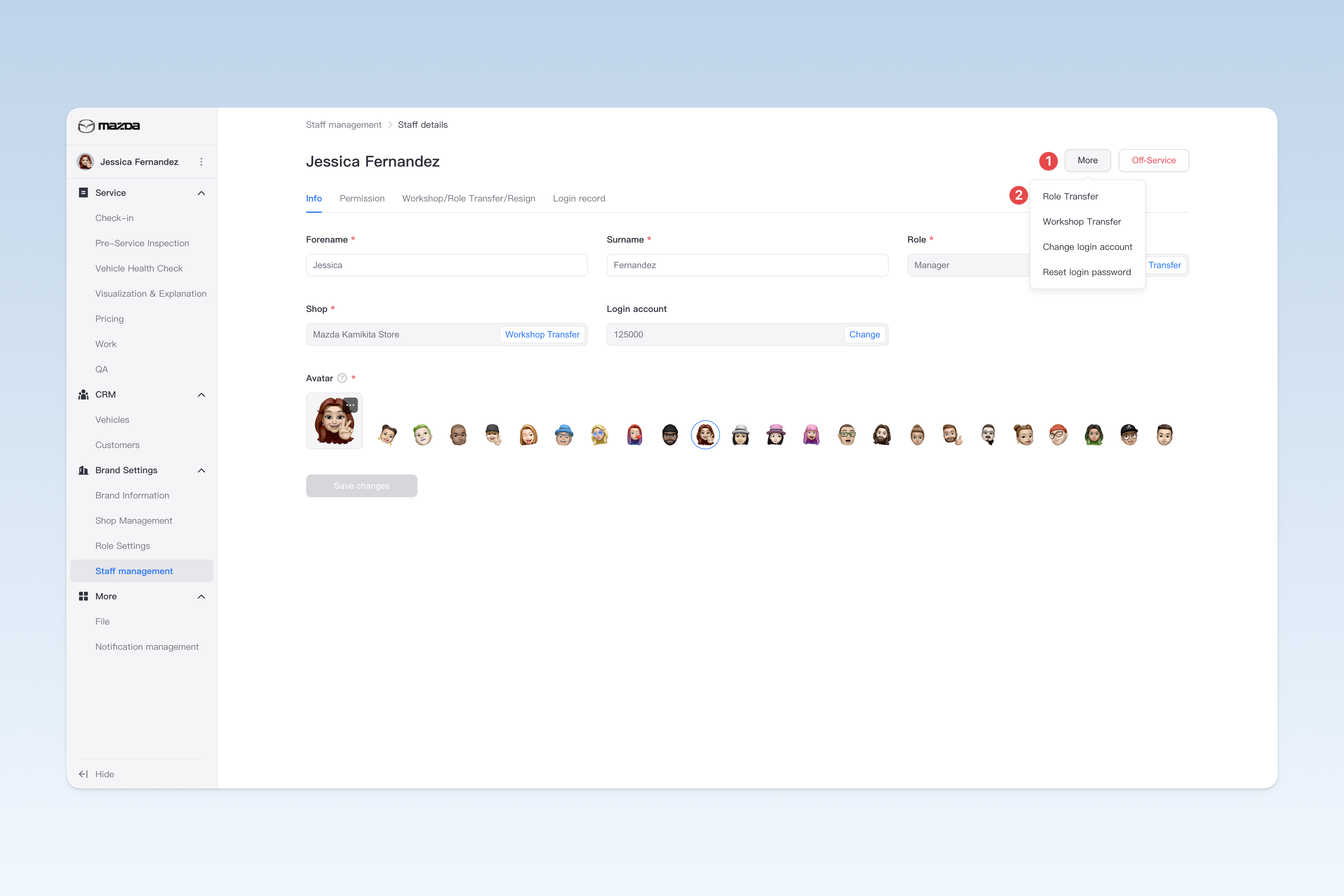1344x896 pixels.
Task: Click the Off-Service button
Action: (x=1154, y=161)
